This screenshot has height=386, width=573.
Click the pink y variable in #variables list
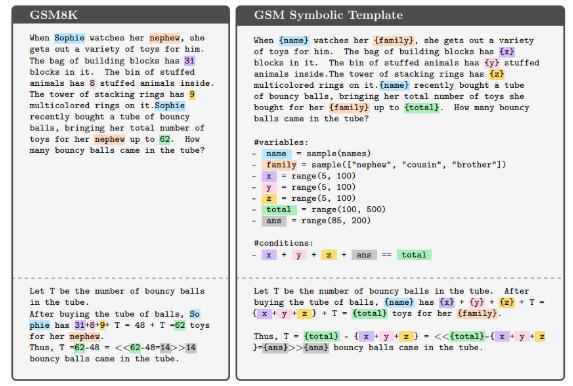point(269,187)
